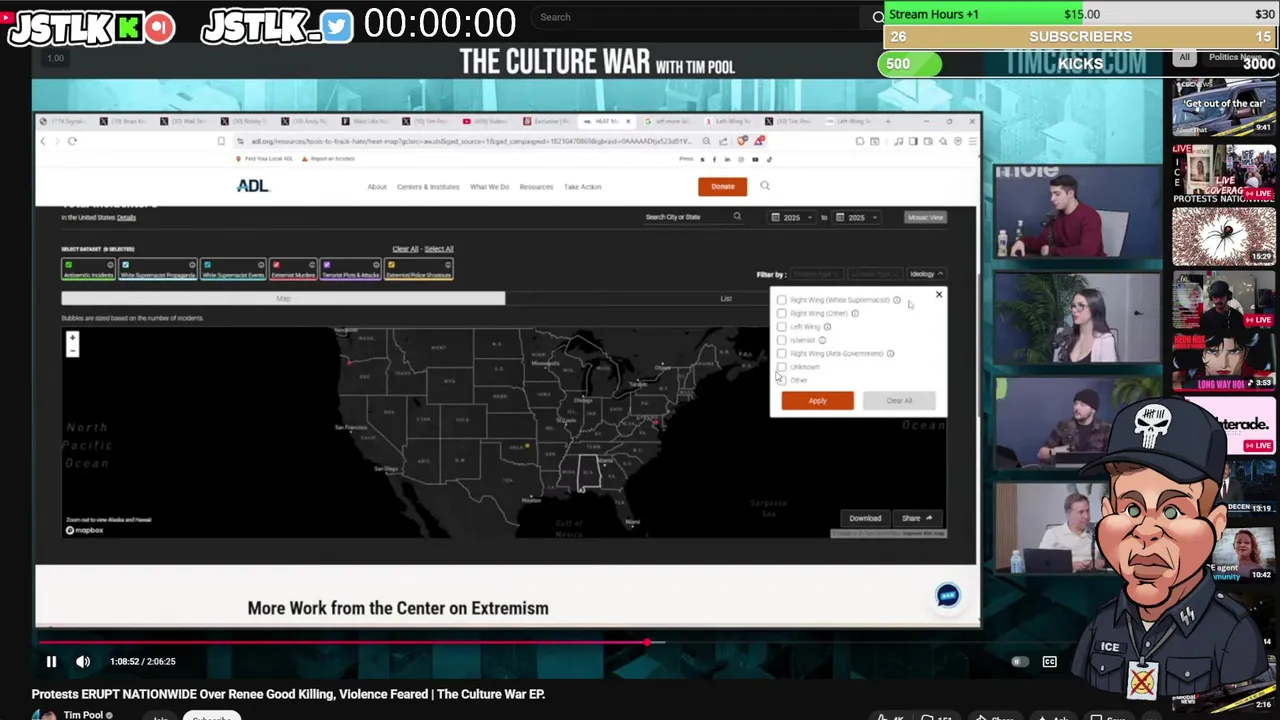
Task: Show info icon next to Islamist
Action: pyautogui.click(x=822, y=340)
